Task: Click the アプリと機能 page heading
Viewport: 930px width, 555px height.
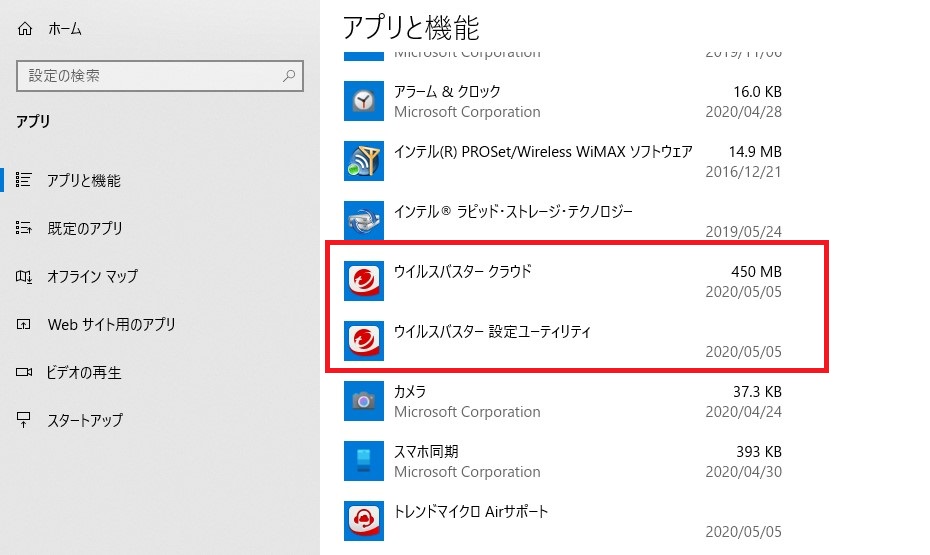Action: 411,27
